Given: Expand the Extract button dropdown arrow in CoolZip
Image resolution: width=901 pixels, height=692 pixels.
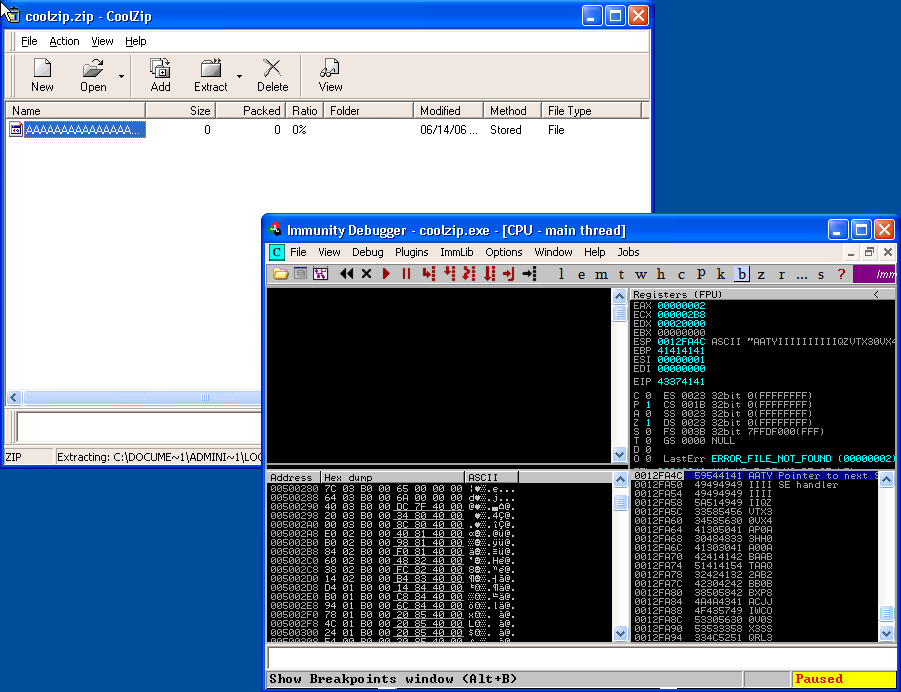Looking at the screenshot, I should [239, 76].
